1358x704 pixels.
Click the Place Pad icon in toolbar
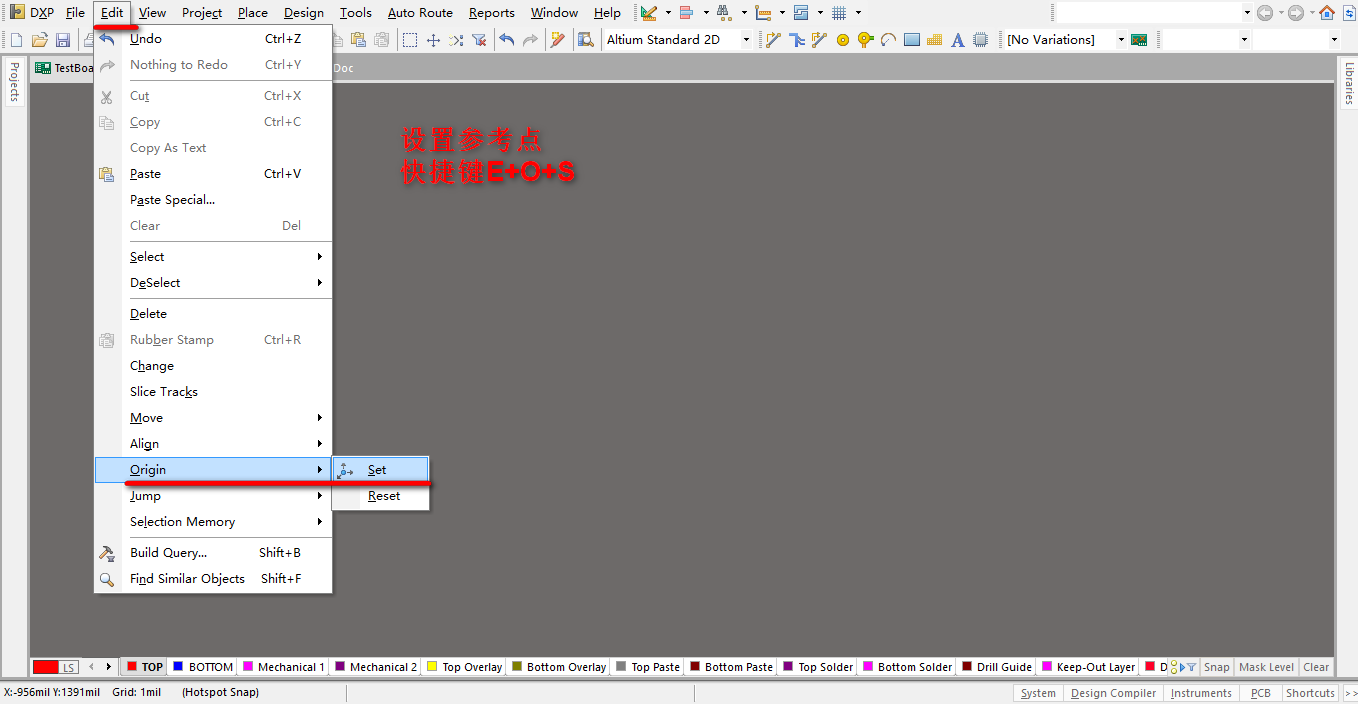pos(842,40)
